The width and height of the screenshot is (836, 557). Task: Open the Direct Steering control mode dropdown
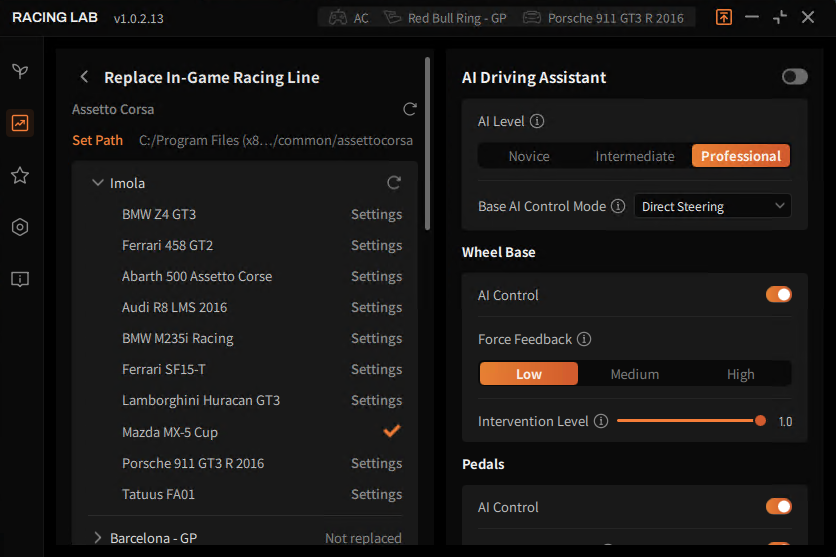[712, 206]
